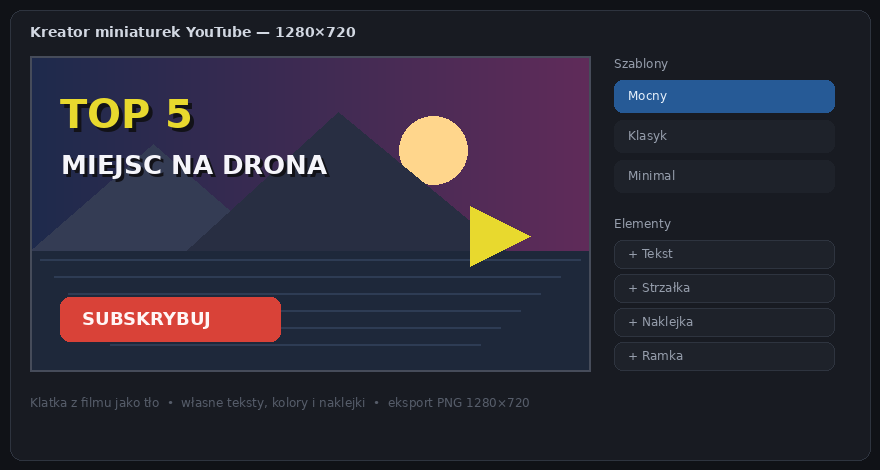Click the red SUBSKRYBUJ badge
This screenshot has width=880, height=470.
pyautogui.click(x=170, y=319)
